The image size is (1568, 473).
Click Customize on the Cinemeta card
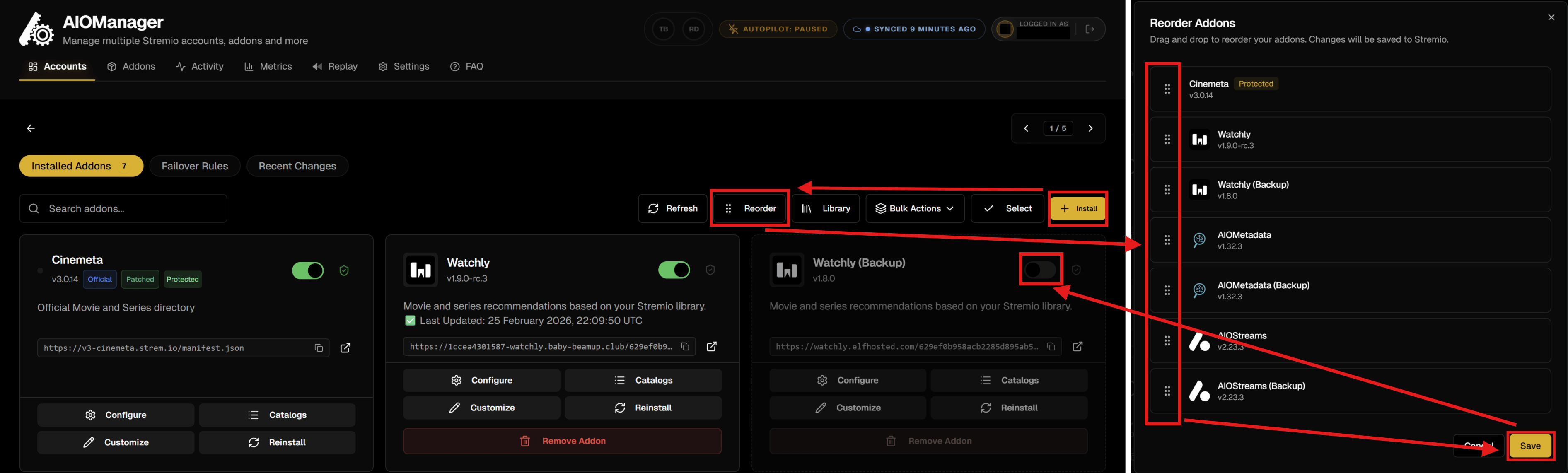[x=116, y=443]
